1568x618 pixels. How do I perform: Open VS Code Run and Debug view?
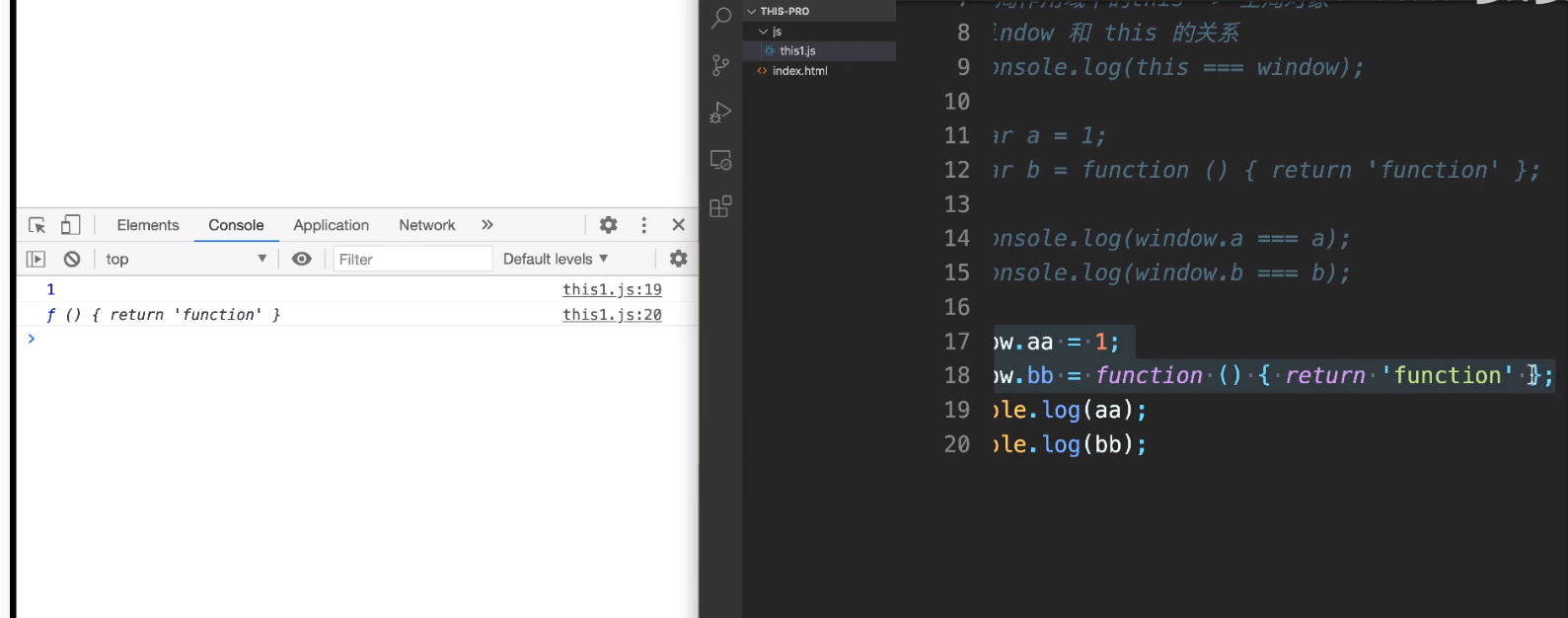click(x=721, y=113)
